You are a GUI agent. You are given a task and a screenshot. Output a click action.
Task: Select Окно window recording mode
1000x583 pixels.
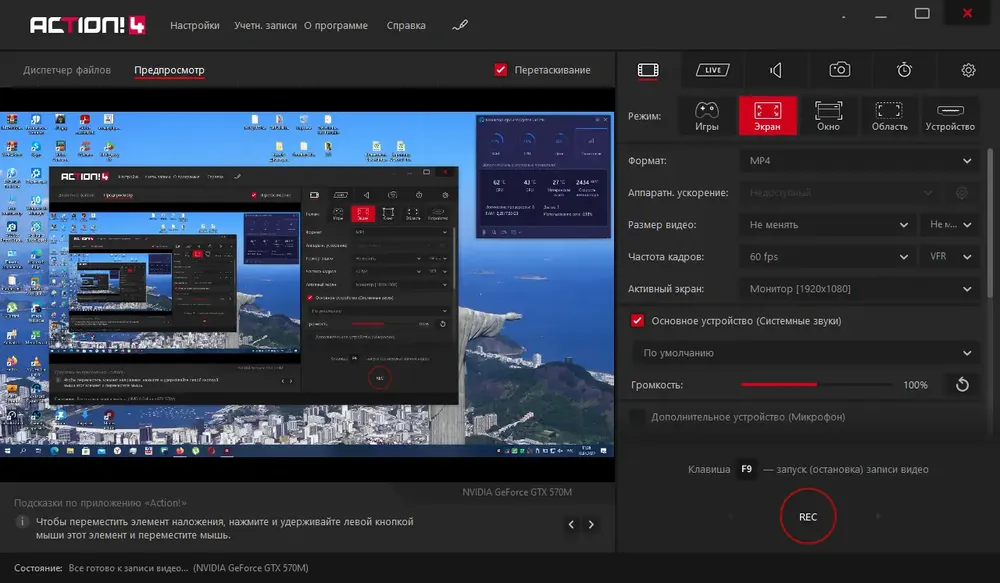tap(828, 115)
